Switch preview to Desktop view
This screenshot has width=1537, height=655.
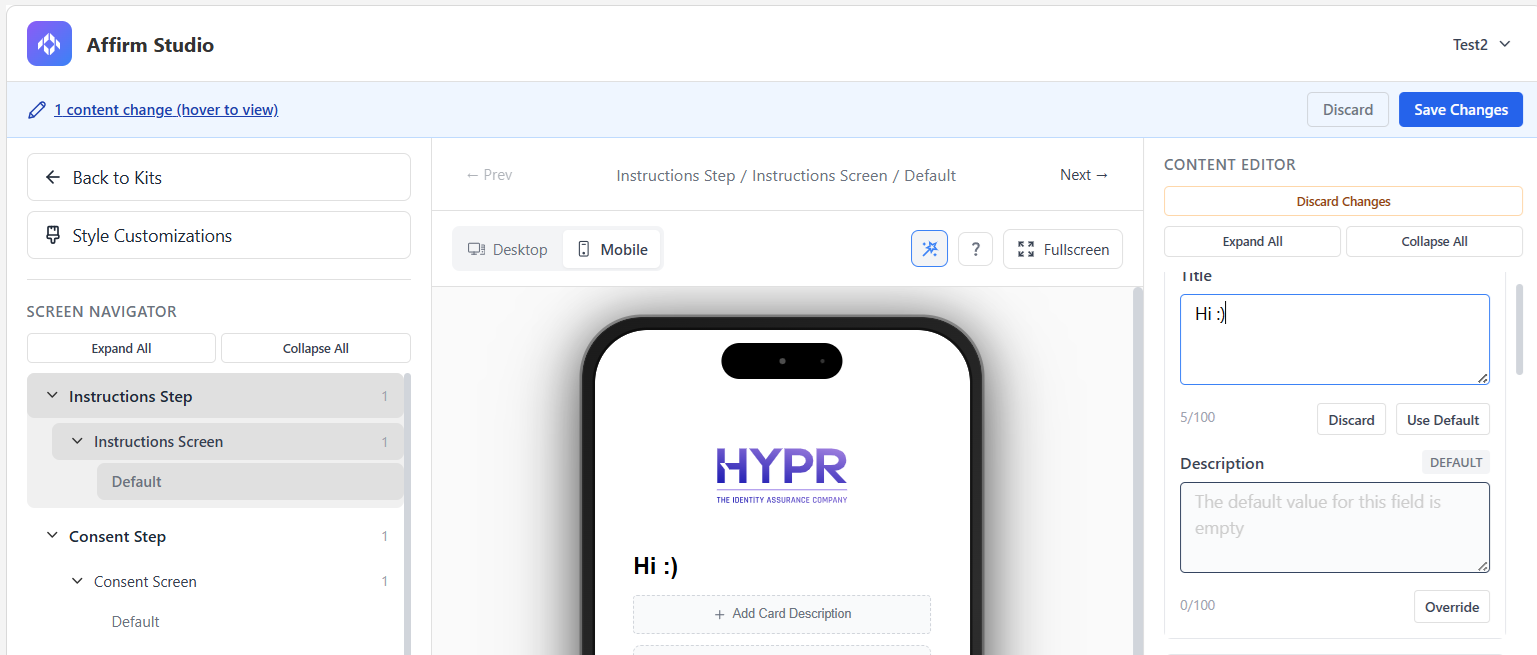point(508,249)
